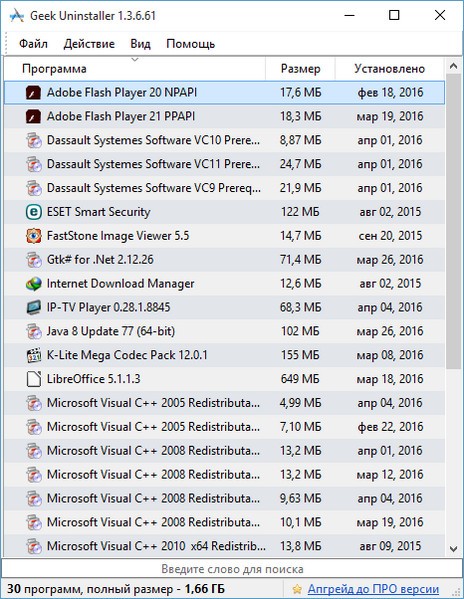Click icon of Visual C++ 2008 мар 12 row

point(33,474)
